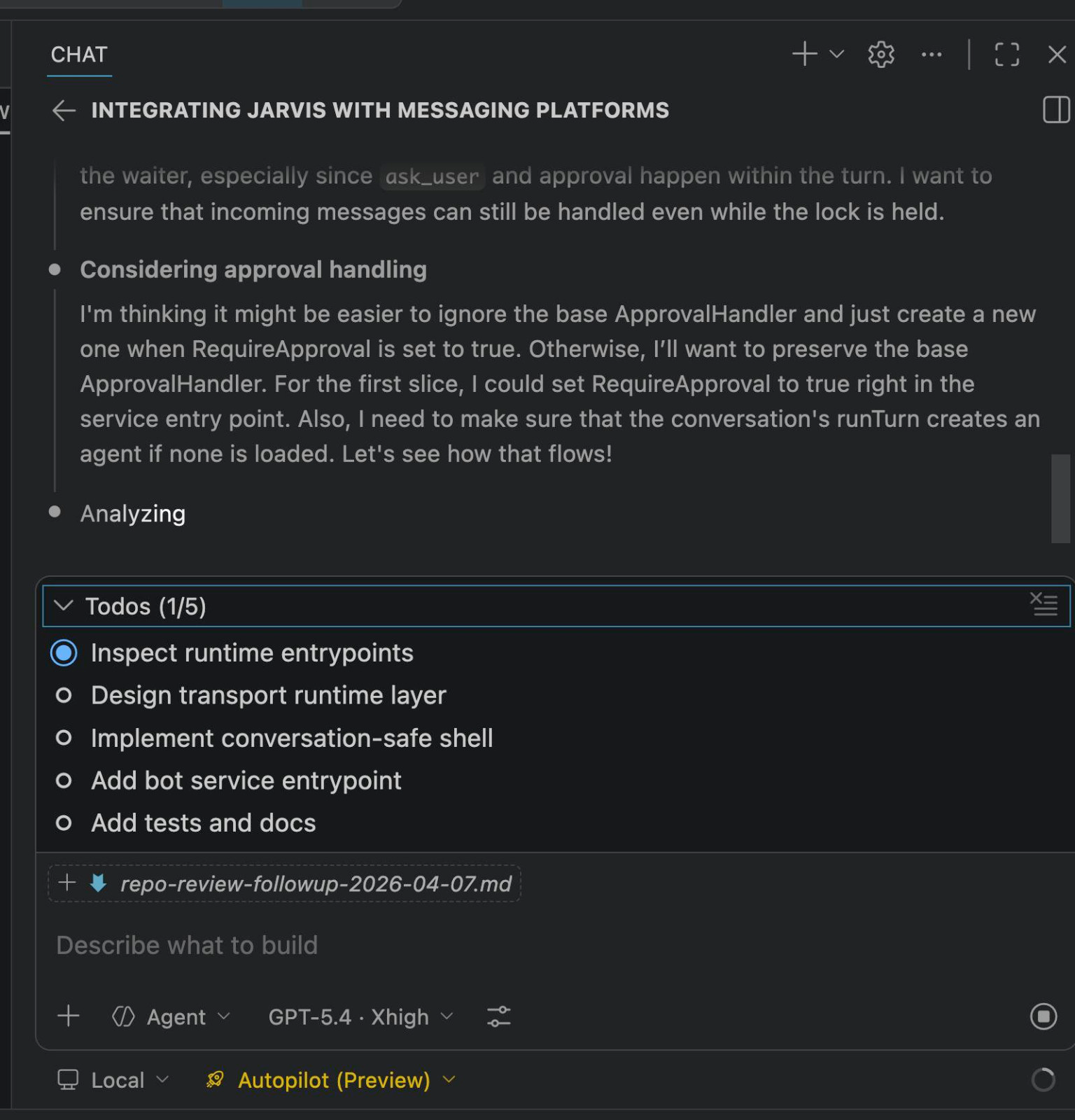Open the more actions ellipsis menu
1075x1120 pixels.
(931, 54)
